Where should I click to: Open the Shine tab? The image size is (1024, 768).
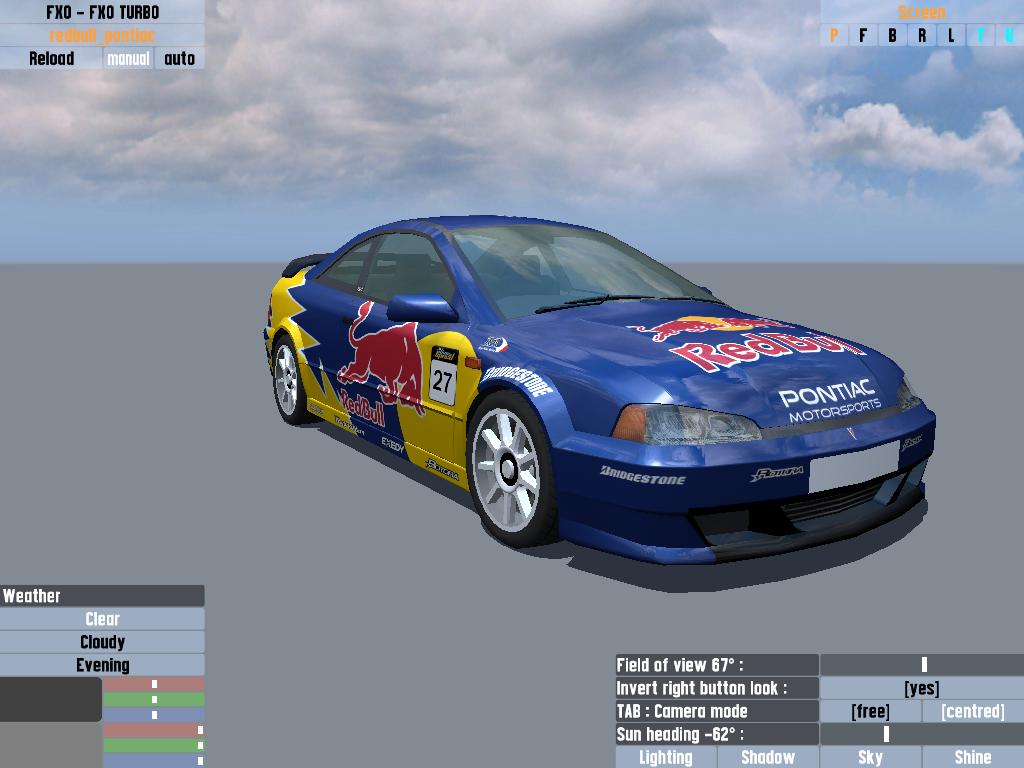point(973,757)
